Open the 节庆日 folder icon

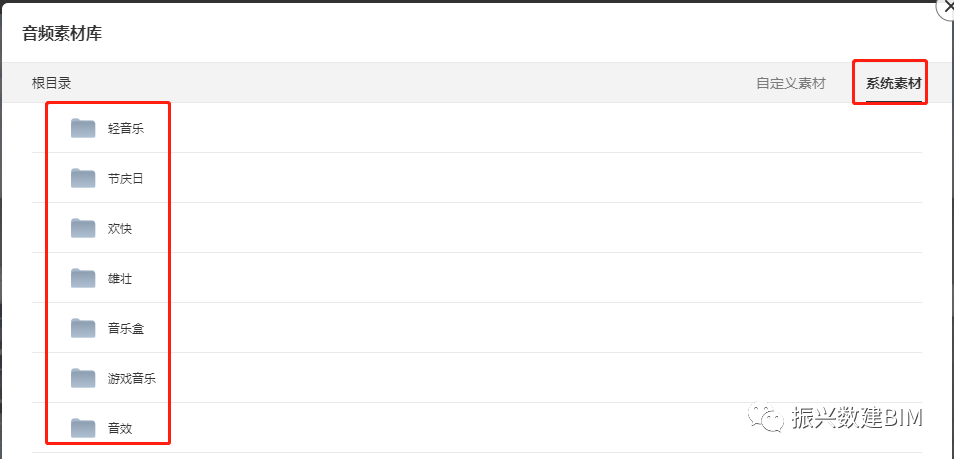pyautogui.click(x=83, y=178)
